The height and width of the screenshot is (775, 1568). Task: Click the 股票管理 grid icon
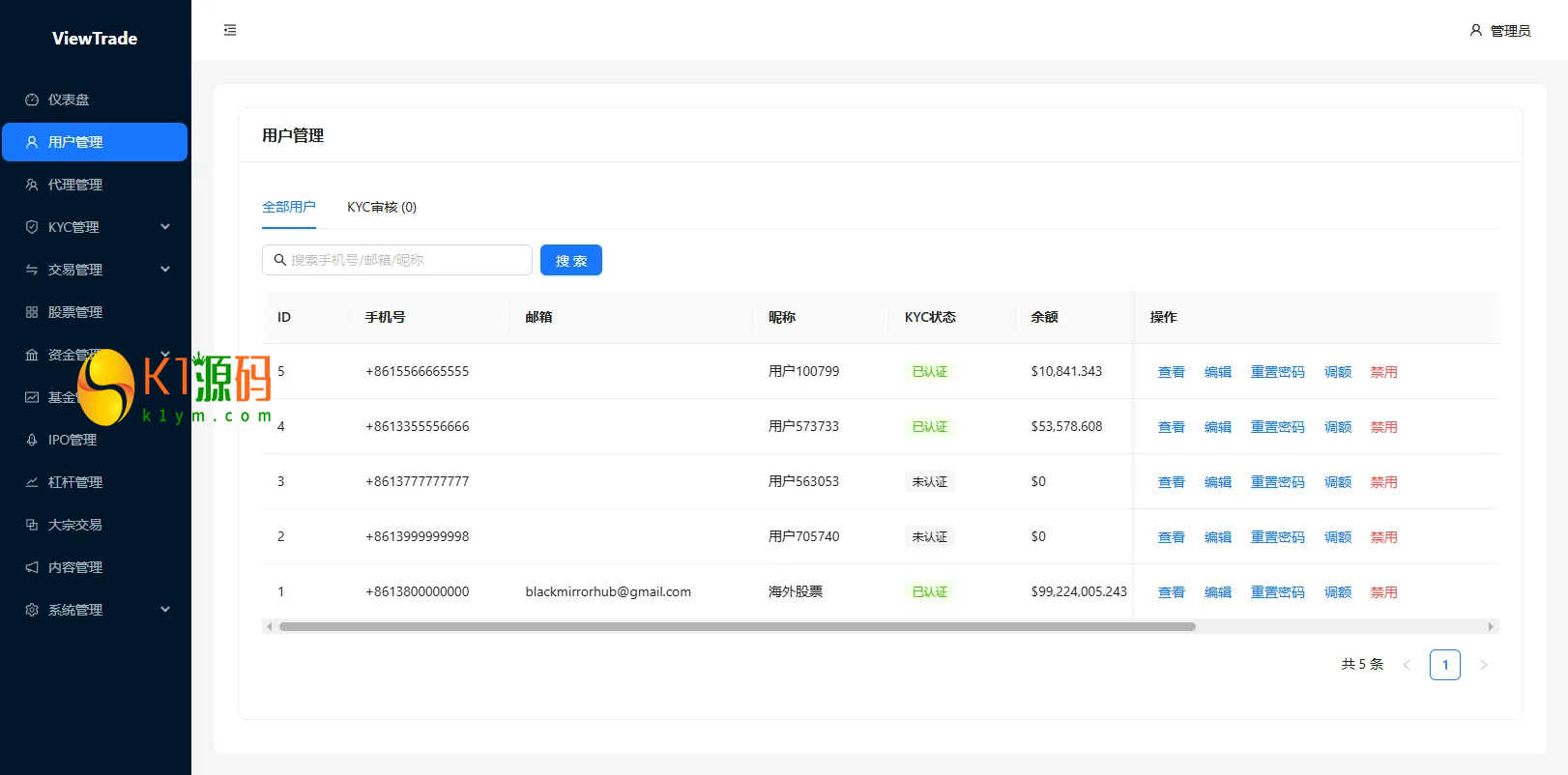point(32,312)
